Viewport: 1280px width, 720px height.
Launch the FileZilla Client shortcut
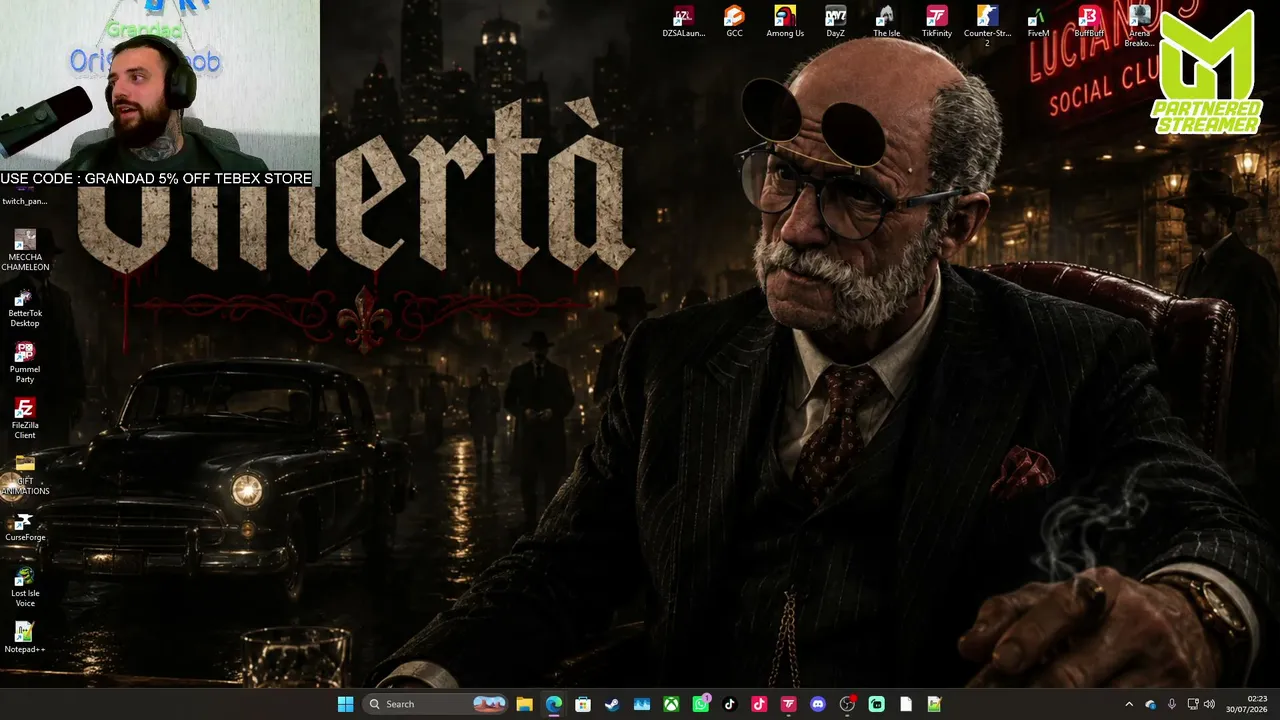[x=25, y=419]
